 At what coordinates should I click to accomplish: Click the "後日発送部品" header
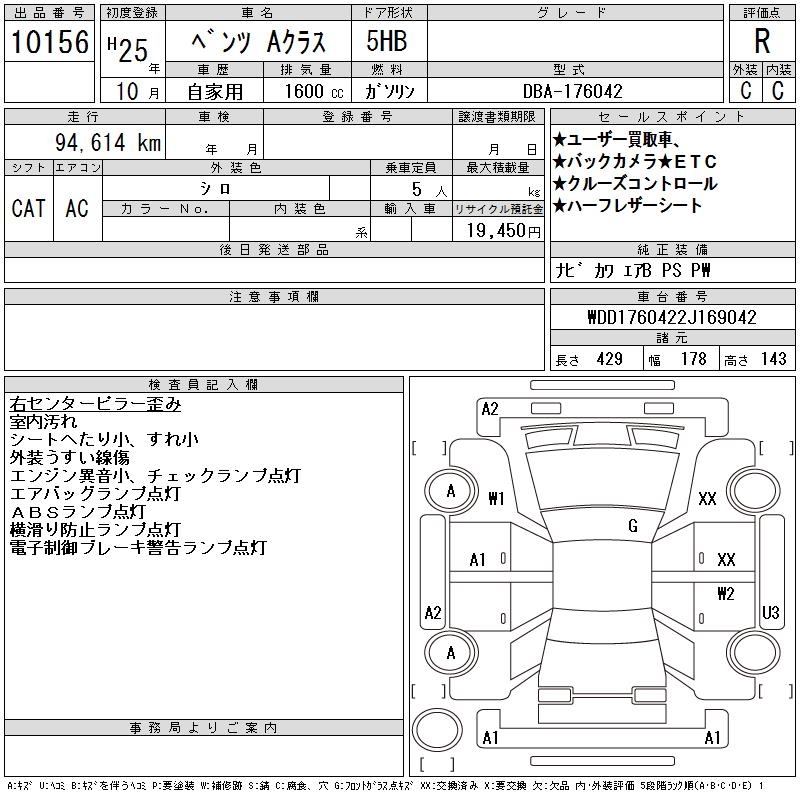(x=274, y=249)
